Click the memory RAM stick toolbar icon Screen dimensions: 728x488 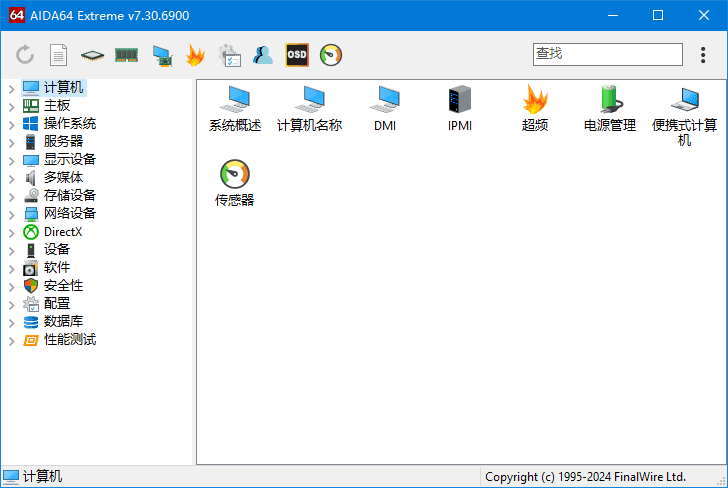pyautogui.click(x=126, y=55)
